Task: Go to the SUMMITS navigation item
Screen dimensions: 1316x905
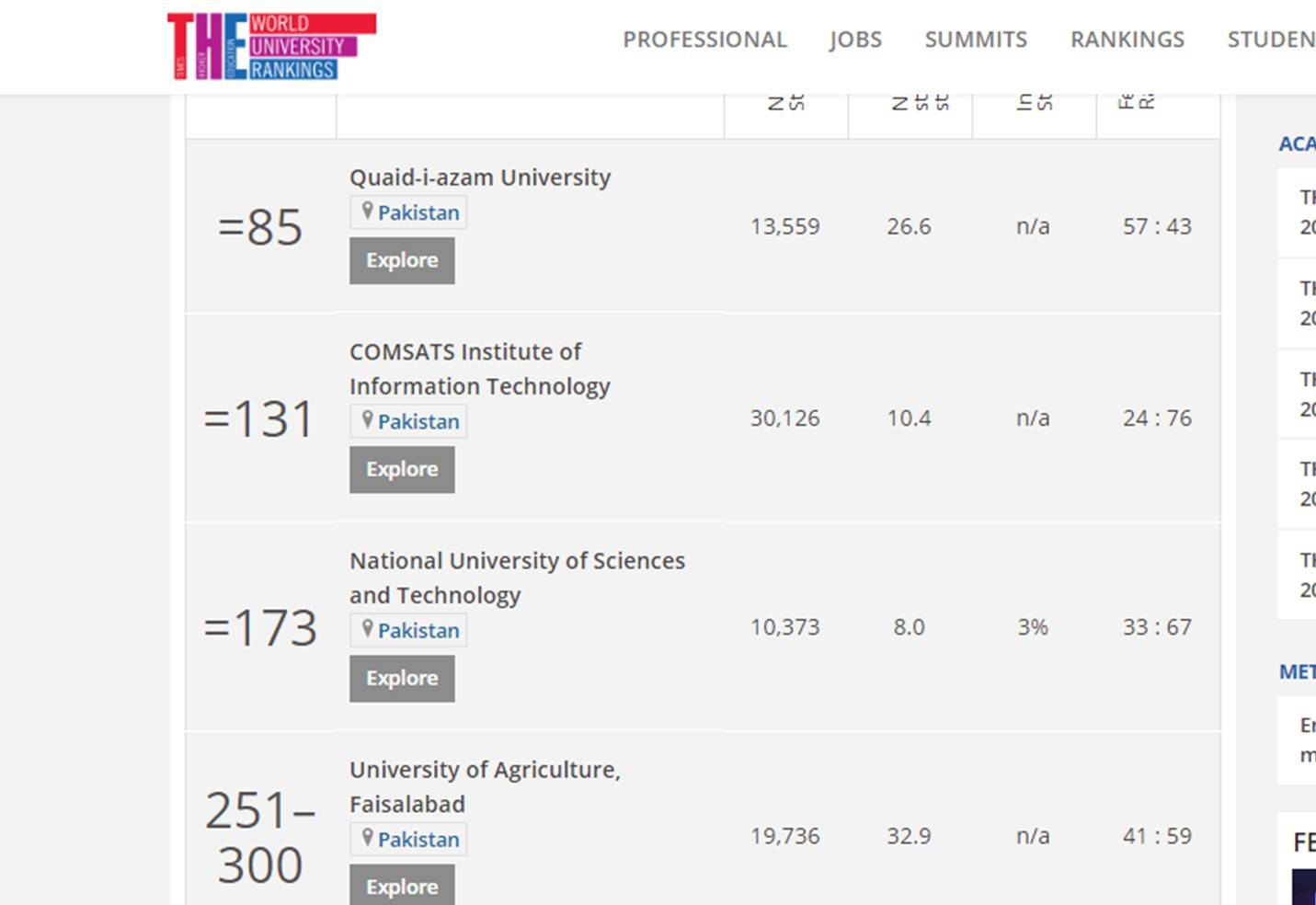Action: (976, 40)
